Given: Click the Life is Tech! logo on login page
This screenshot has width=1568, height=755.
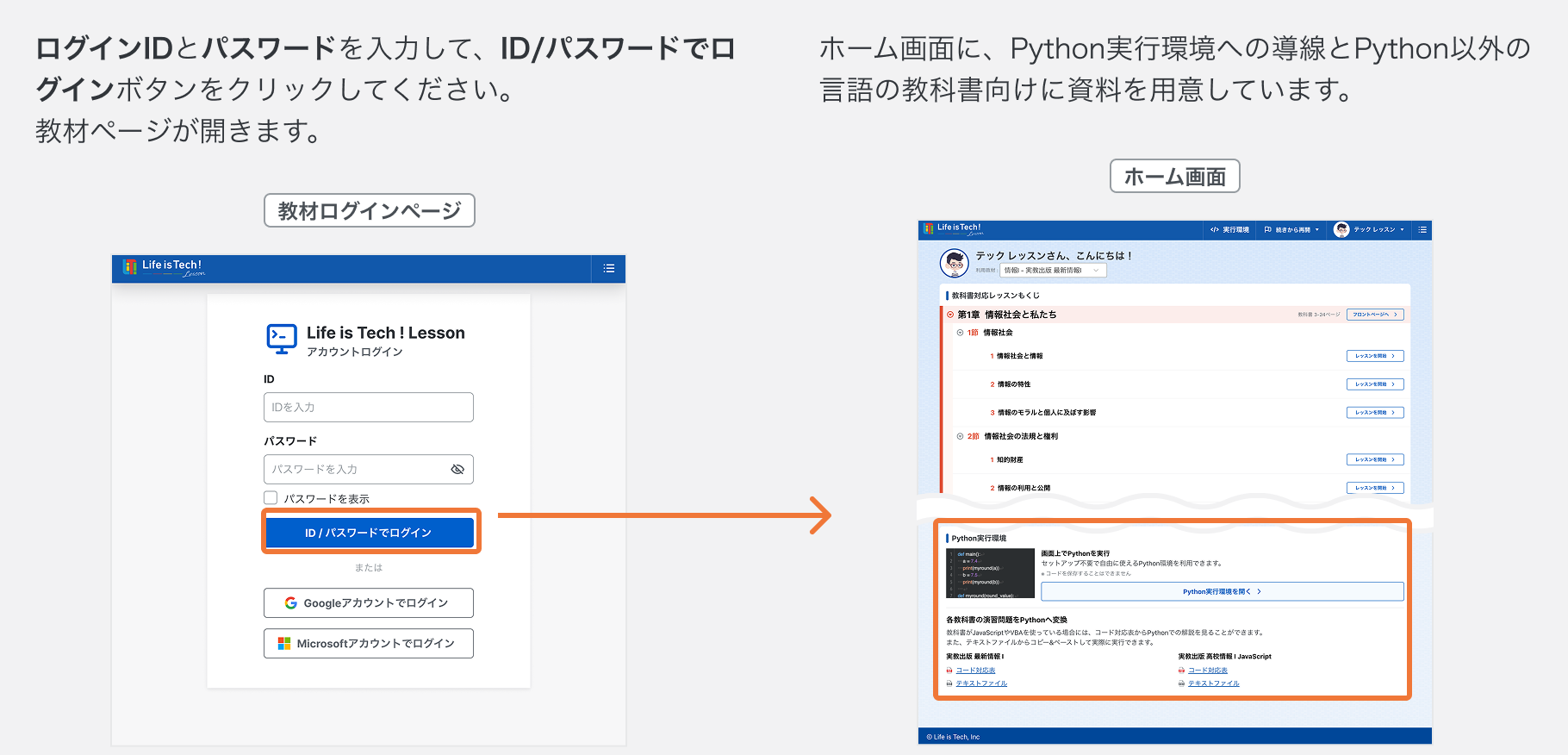Looking at the screenshot, I should (164, 267).
